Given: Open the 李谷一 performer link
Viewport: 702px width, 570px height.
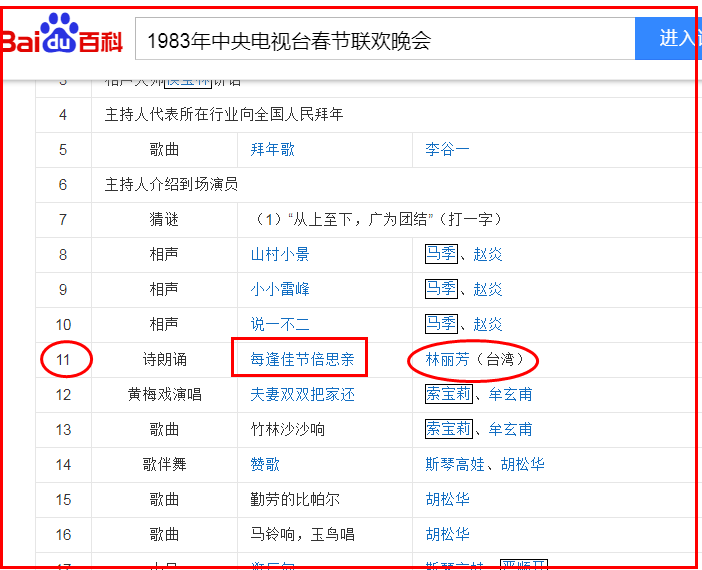Looking at the screenshot, I should [x=447, y=150].
